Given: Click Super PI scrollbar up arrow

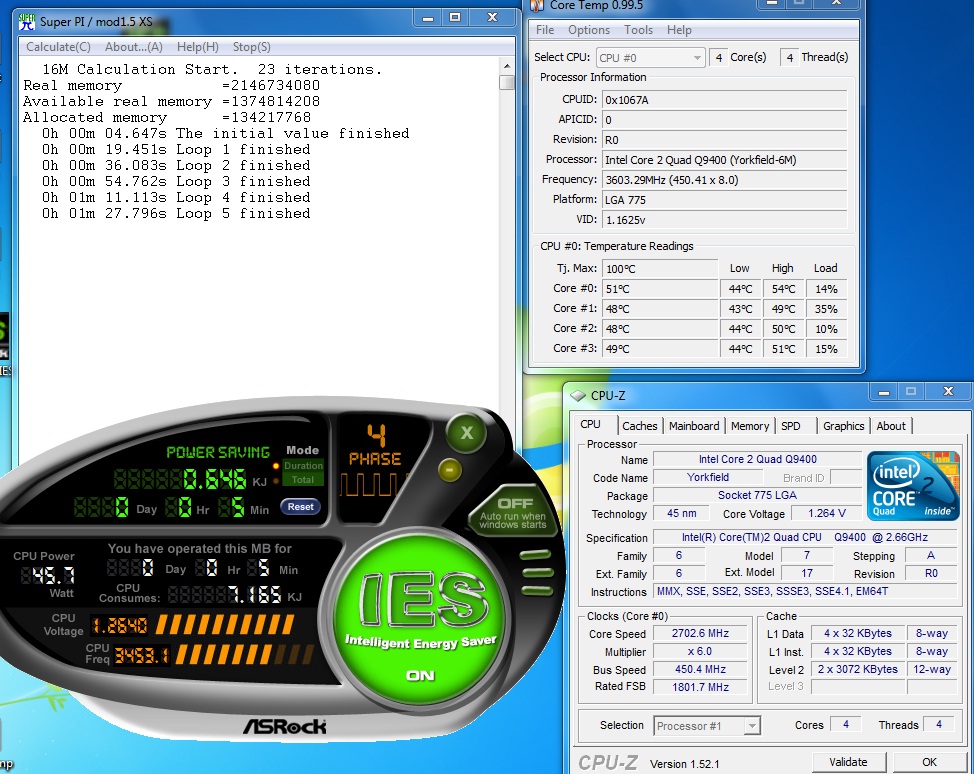Looking at the screenshot, I should [507, 66].
